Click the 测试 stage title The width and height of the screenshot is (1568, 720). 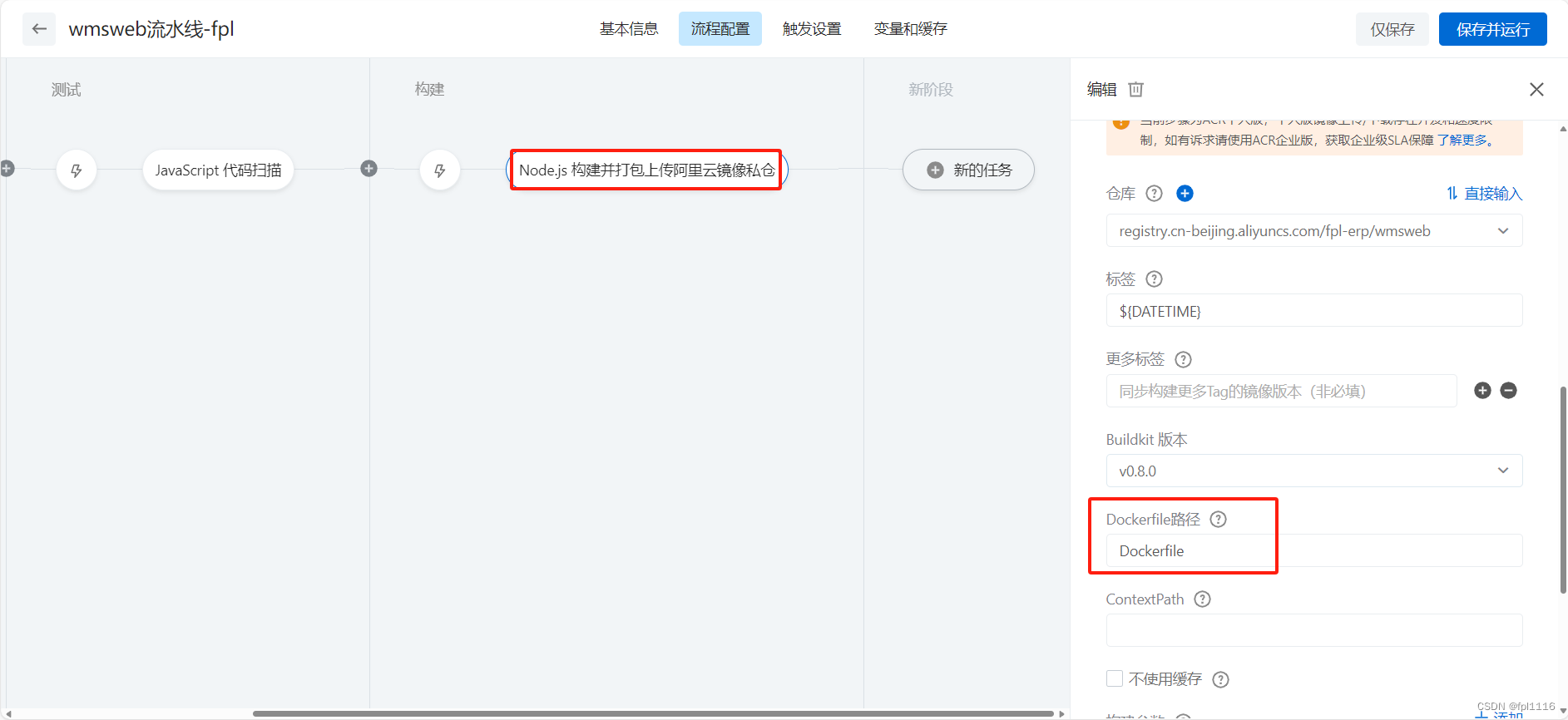tap(67, 90)
